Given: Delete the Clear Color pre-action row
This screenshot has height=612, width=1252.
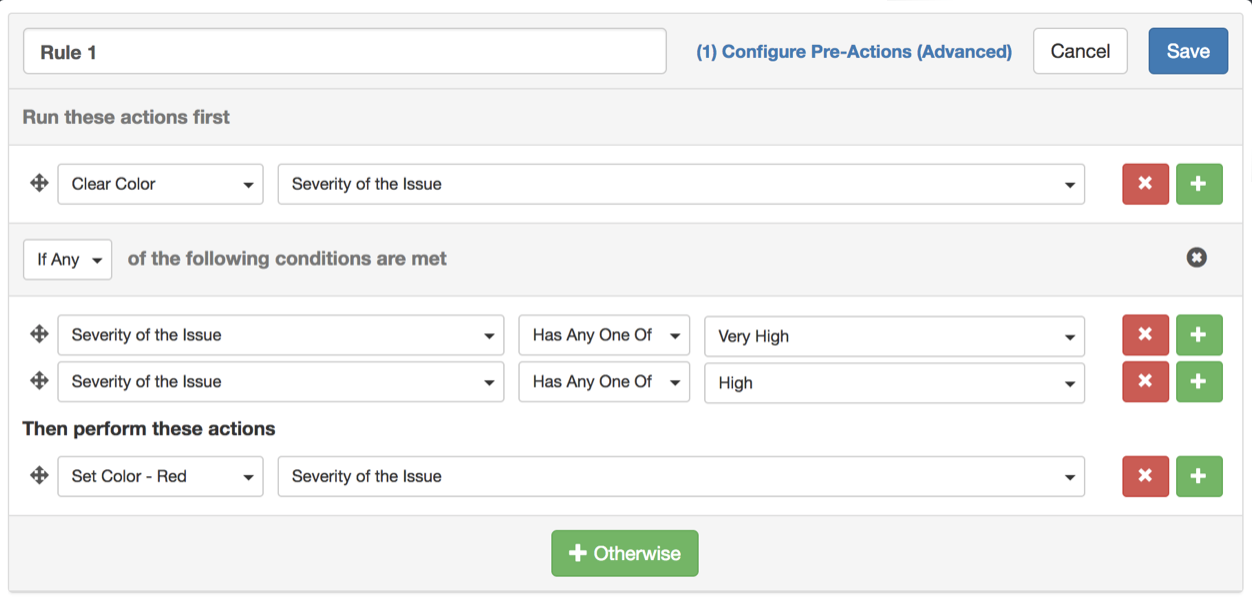Looking at the screenshot, I should (x=1145, y=184).
